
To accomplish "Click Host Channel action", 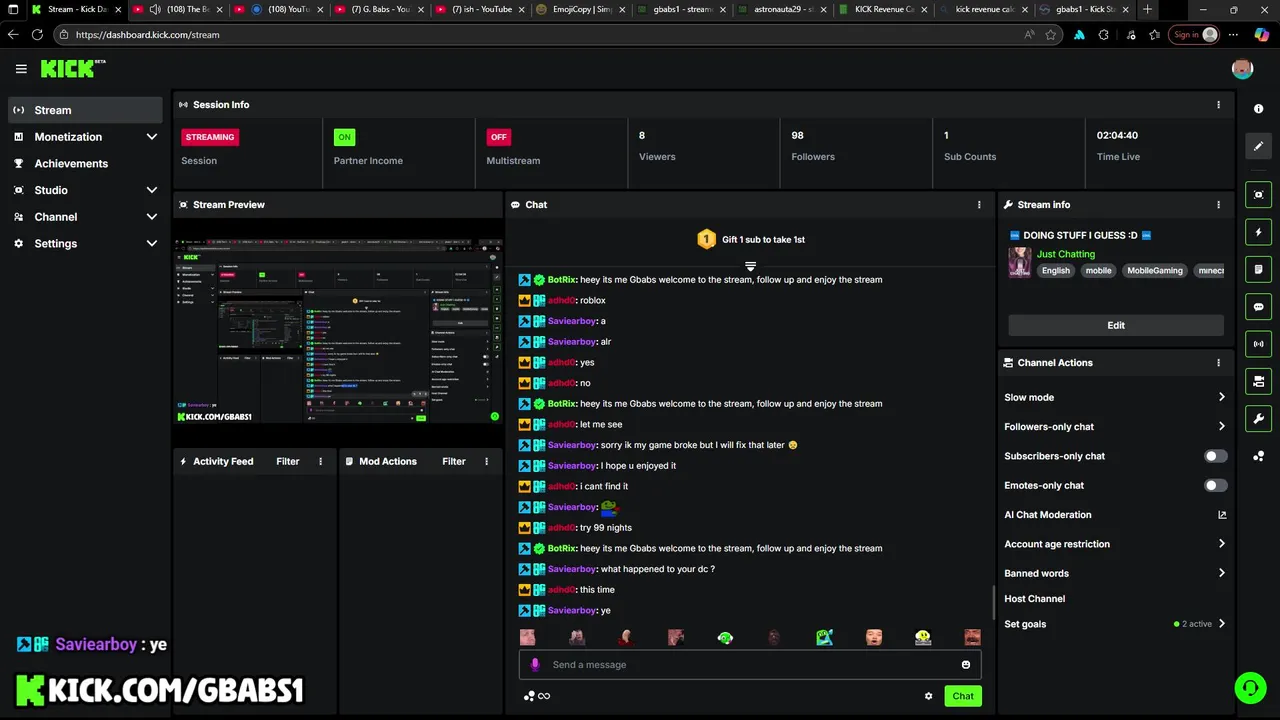I will (1035, 599).
